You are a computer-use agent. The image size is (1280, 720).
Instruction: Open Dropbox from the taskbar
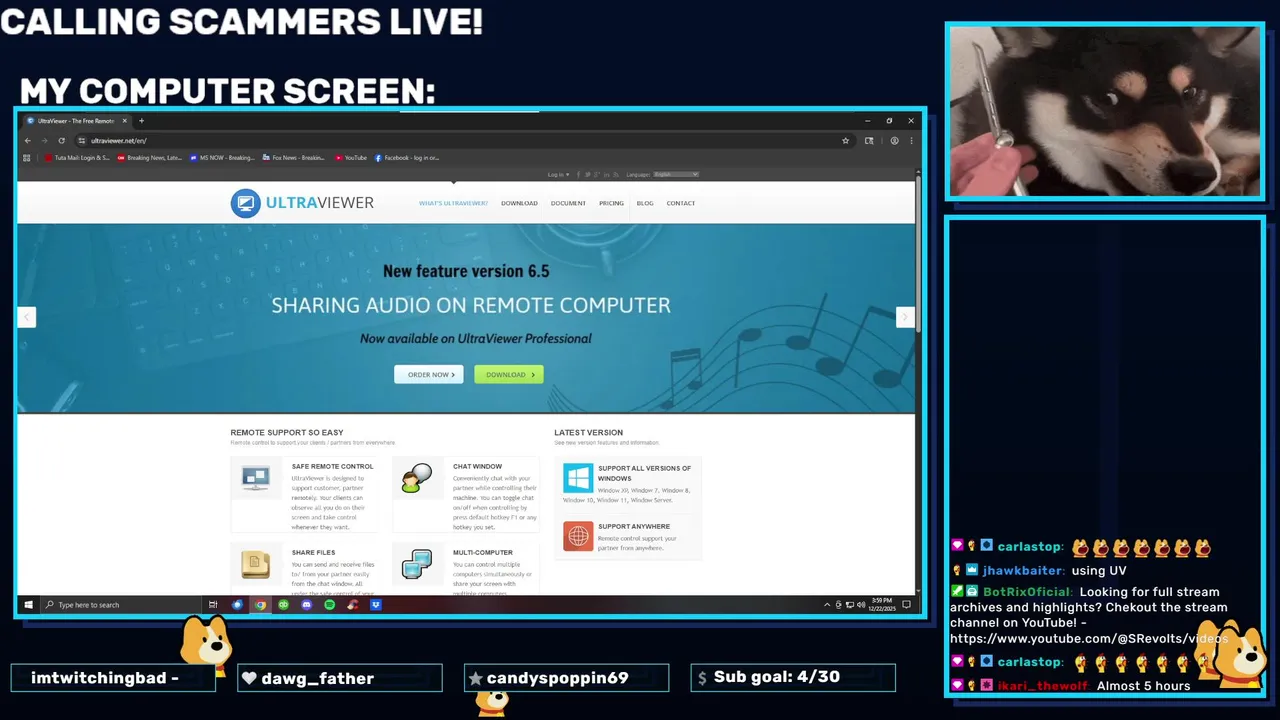[376, 605]
